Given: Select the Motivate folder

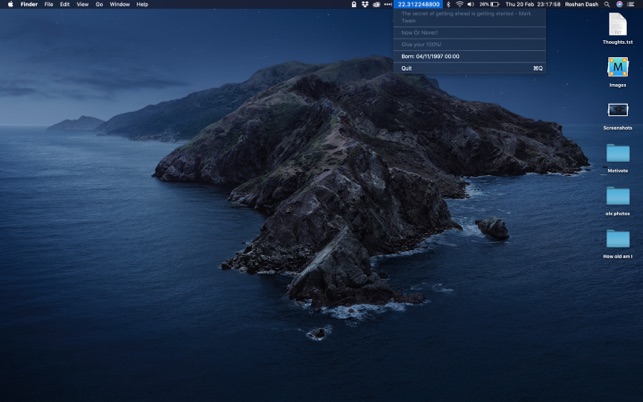Looking at the screenshot, I should click(x=617, y=153).
